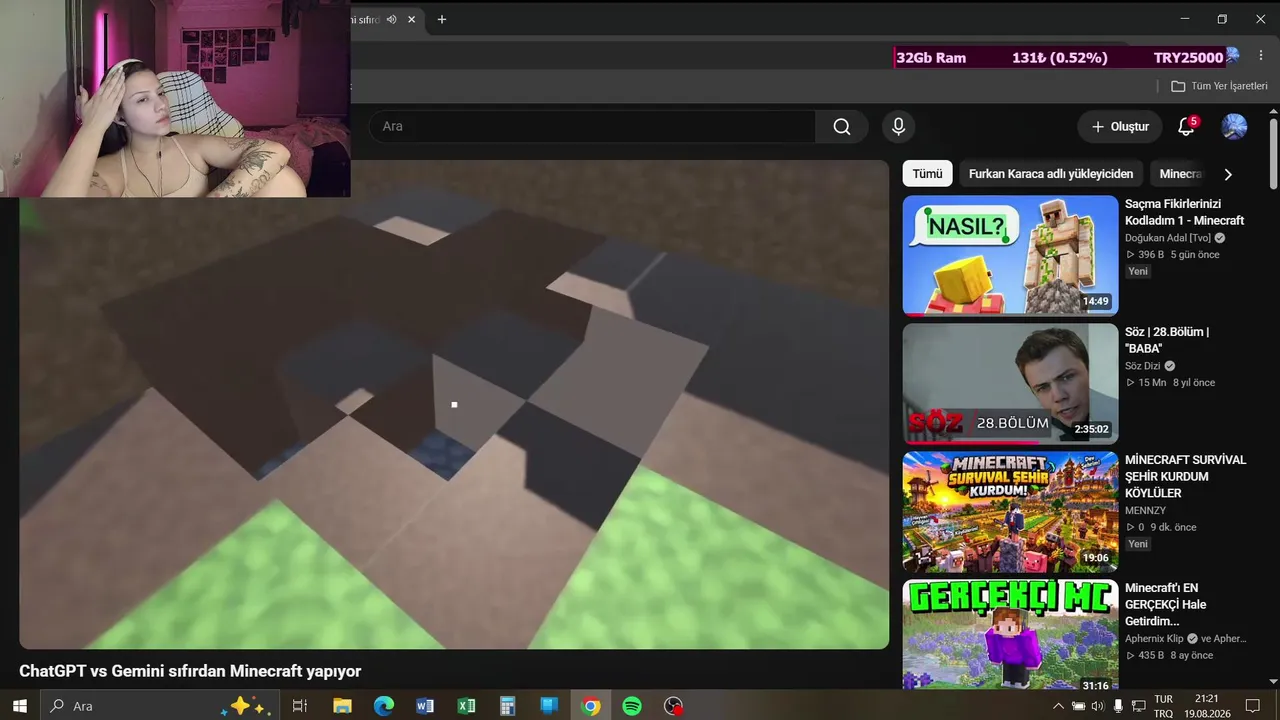Click the microphone icon in system tray
1280x720 pixels.
coord(1118,706)
